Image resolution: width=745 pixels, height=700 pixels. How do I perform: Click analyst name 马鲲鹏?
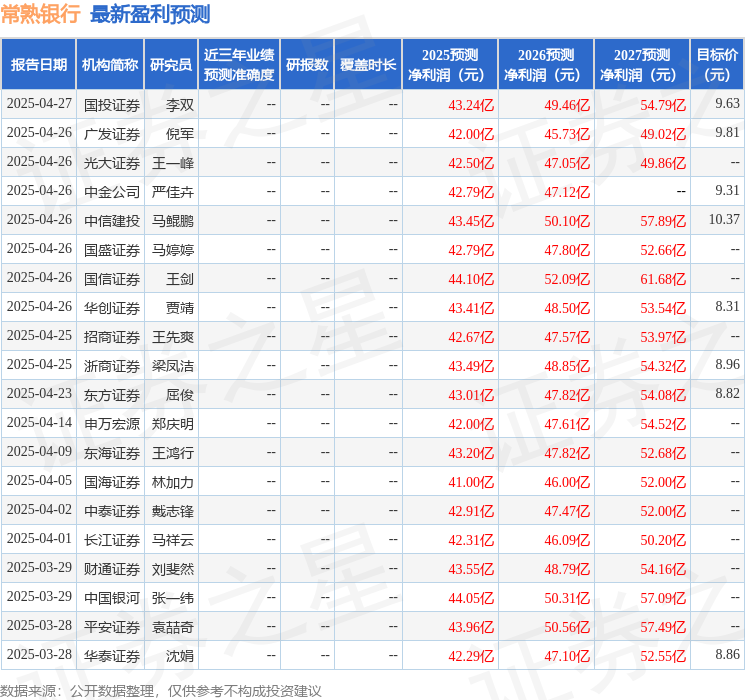coord(172,221)
